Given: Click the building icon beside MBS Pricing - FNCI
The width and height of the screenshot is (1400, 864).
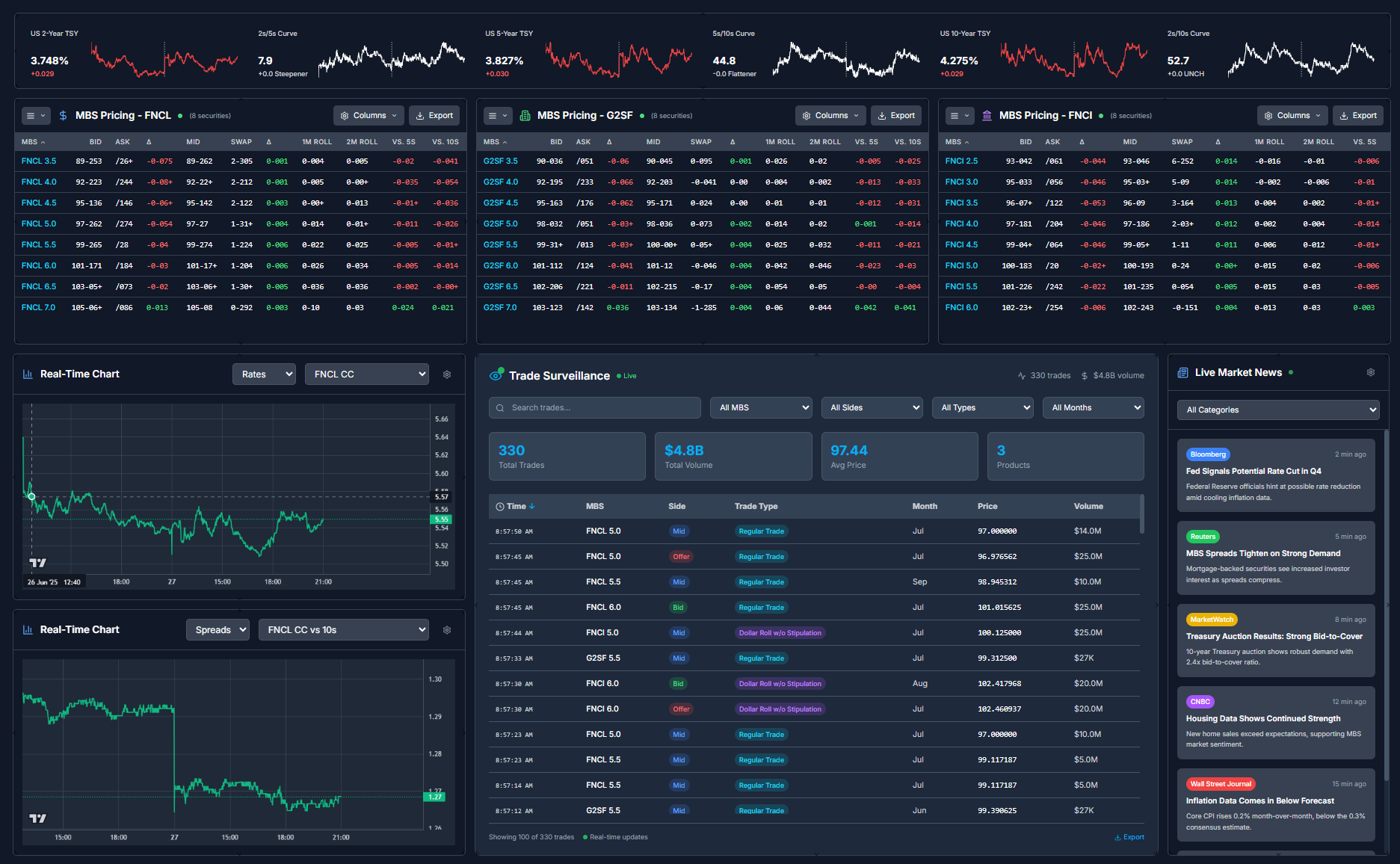Looking at the screenshot, I should click(x=987, y=115).
